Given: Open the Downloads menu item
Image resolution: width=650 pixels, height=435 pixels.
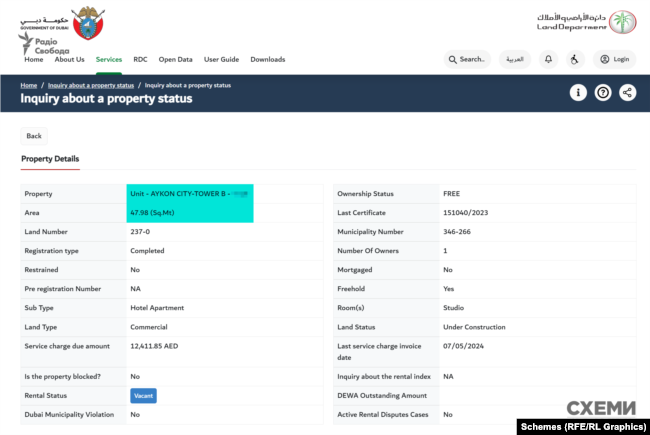Looking at the screenshot, I should coord(267,59).
